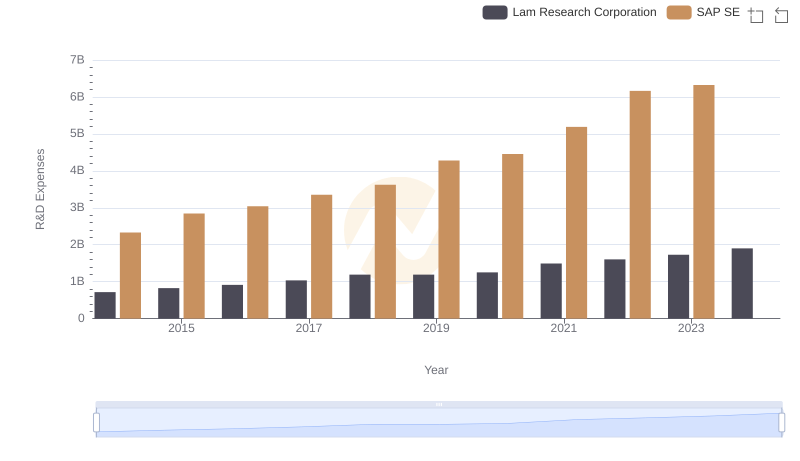800x461 pixels.
Task: Click Lam Research bar for 2023
Action: click(x=678, y=287)
